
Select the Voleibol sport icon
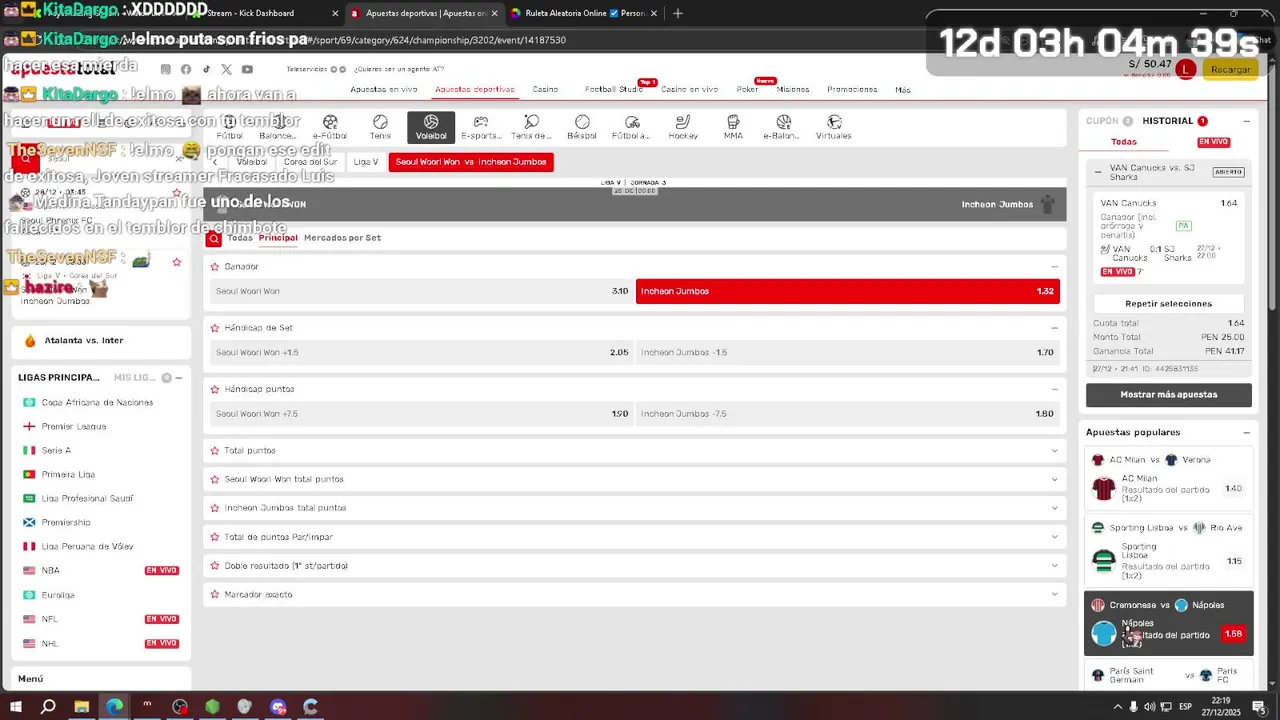coord(431,127)
